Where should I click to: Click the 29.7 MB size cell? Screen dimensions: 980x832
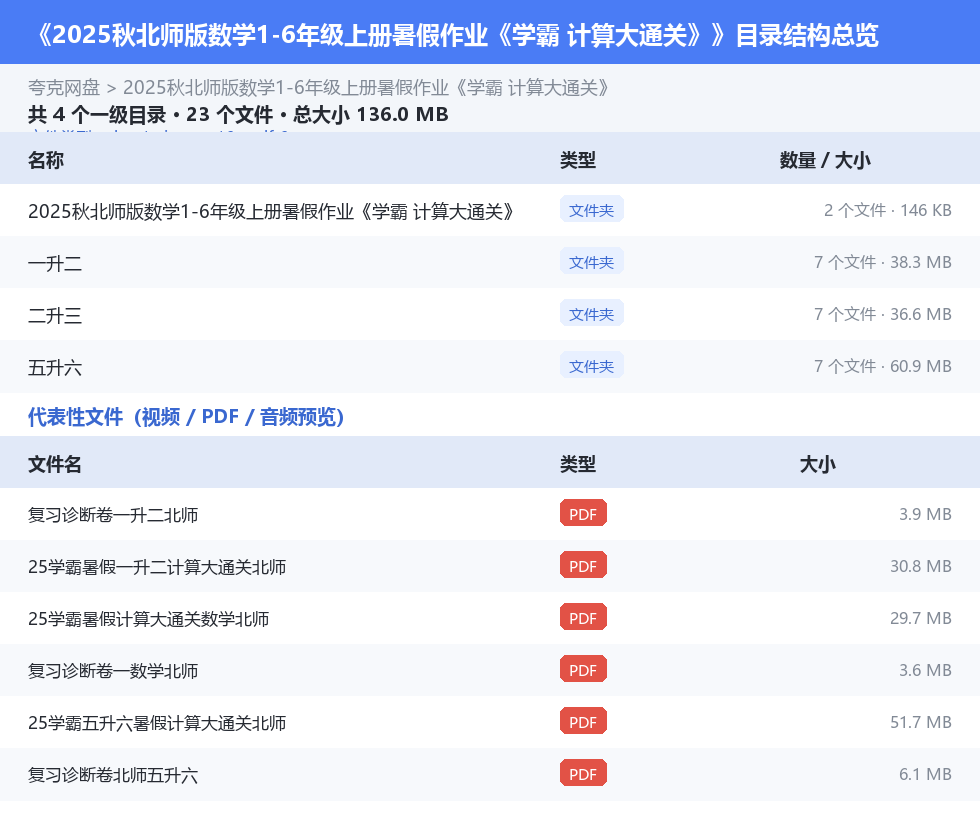point(921,618)
